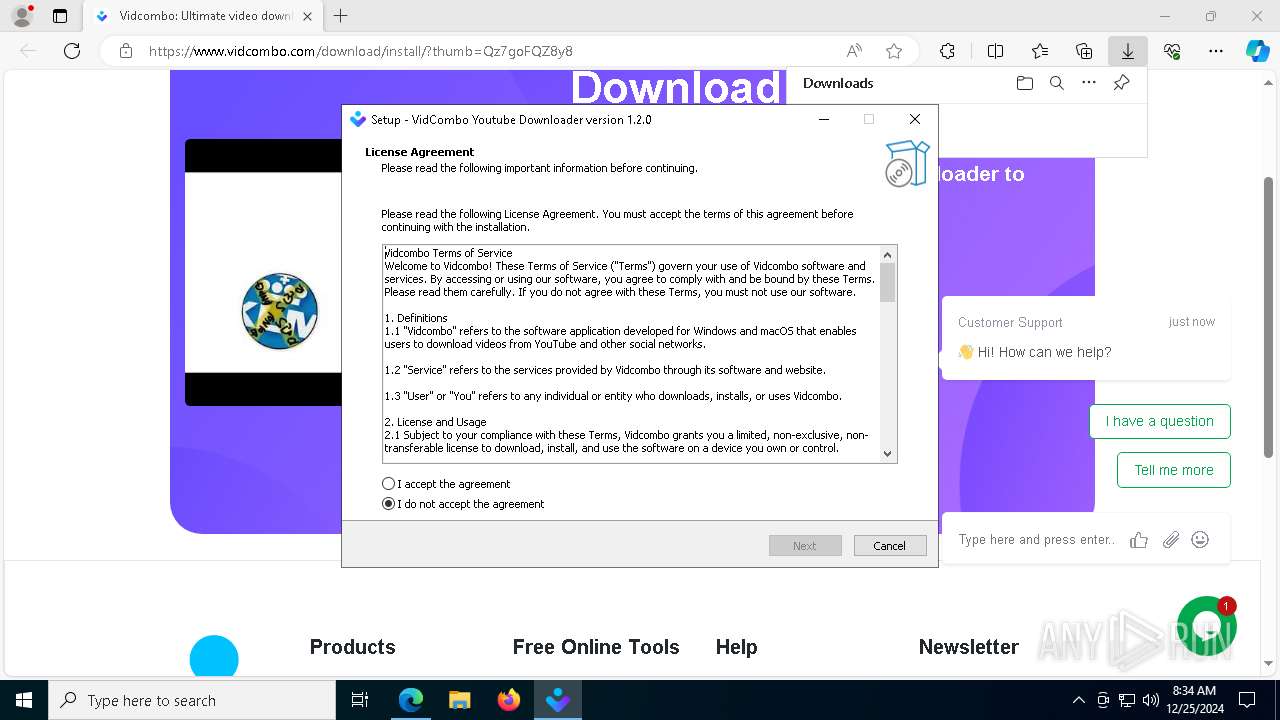Screen dimensions: 1280x720
Task: Click the Edge Downloads toolbar button
Action: [x=1127, y=51]
